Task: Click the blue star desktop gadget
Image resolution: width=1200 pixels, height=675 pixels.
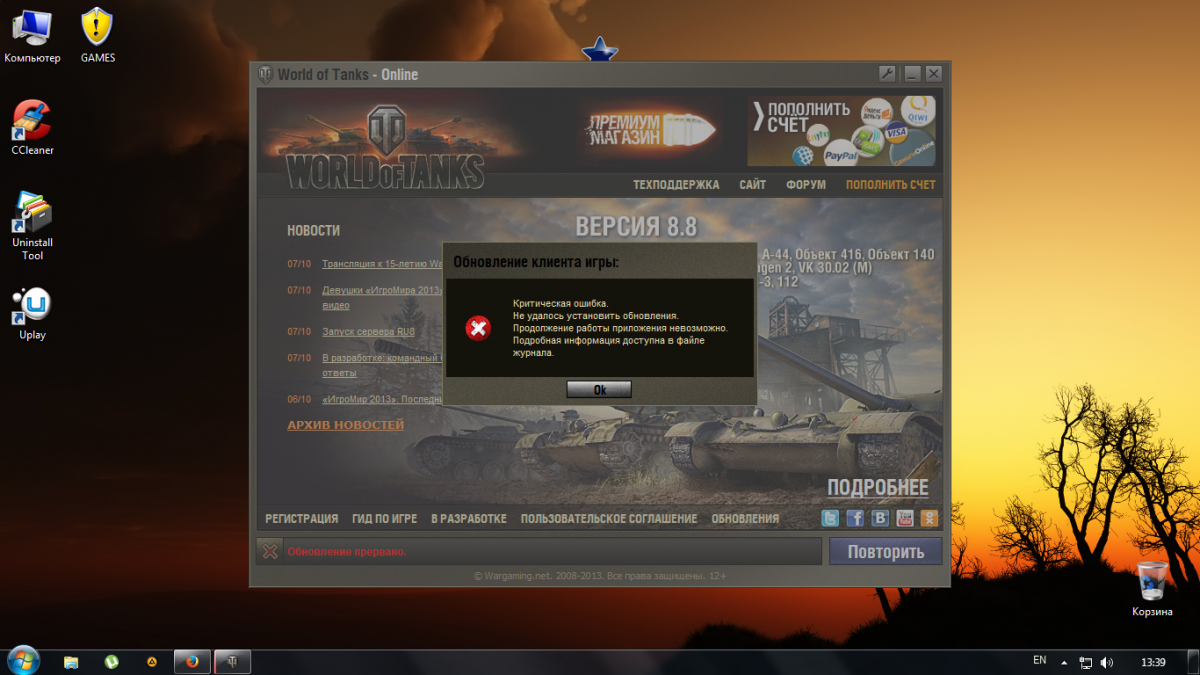Action: [x=599, y=49]
